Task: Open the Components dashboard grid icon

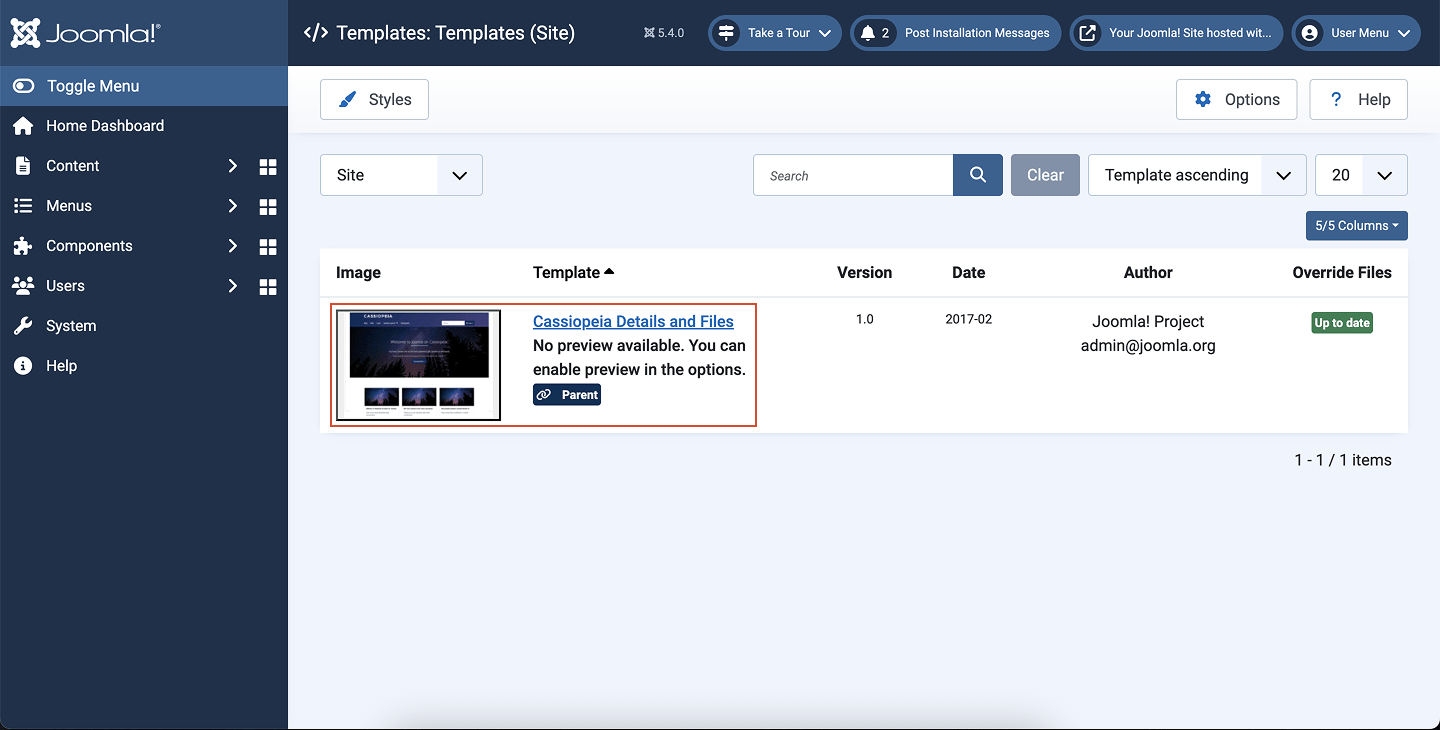Action: [x=268, y=246]
